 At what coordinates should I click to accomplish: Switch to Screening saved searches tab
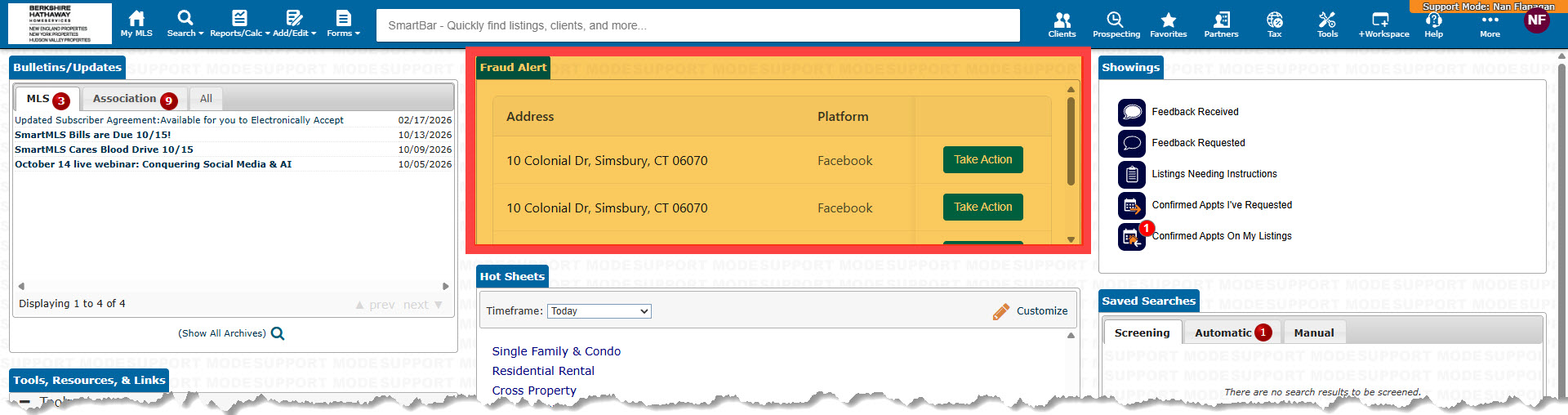1142,332
